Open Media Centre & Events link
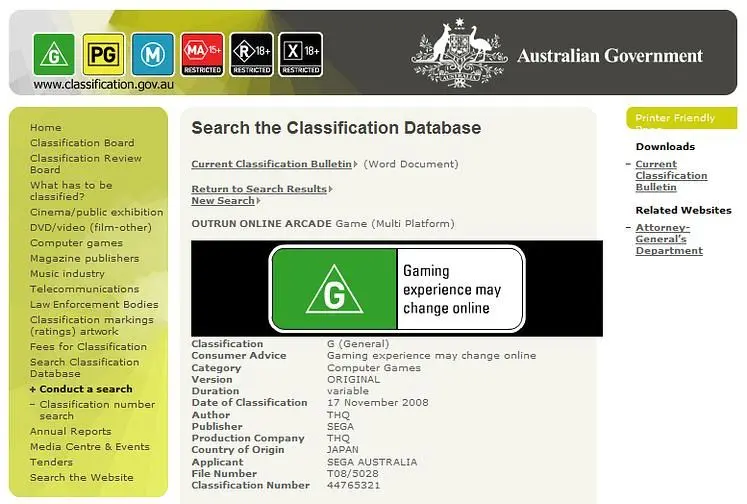 [90, 447]
